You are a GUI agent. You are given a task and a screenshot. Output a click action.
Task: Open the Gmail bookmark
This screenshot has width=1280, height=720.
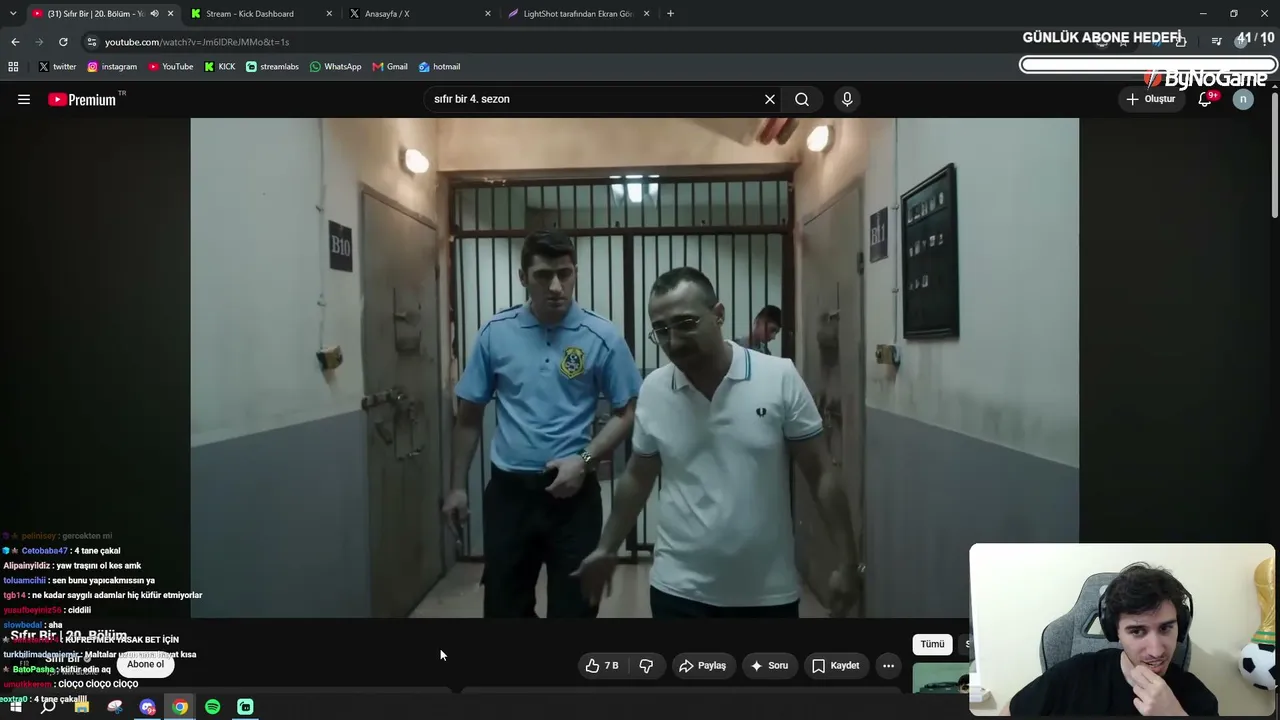point(390,67)
